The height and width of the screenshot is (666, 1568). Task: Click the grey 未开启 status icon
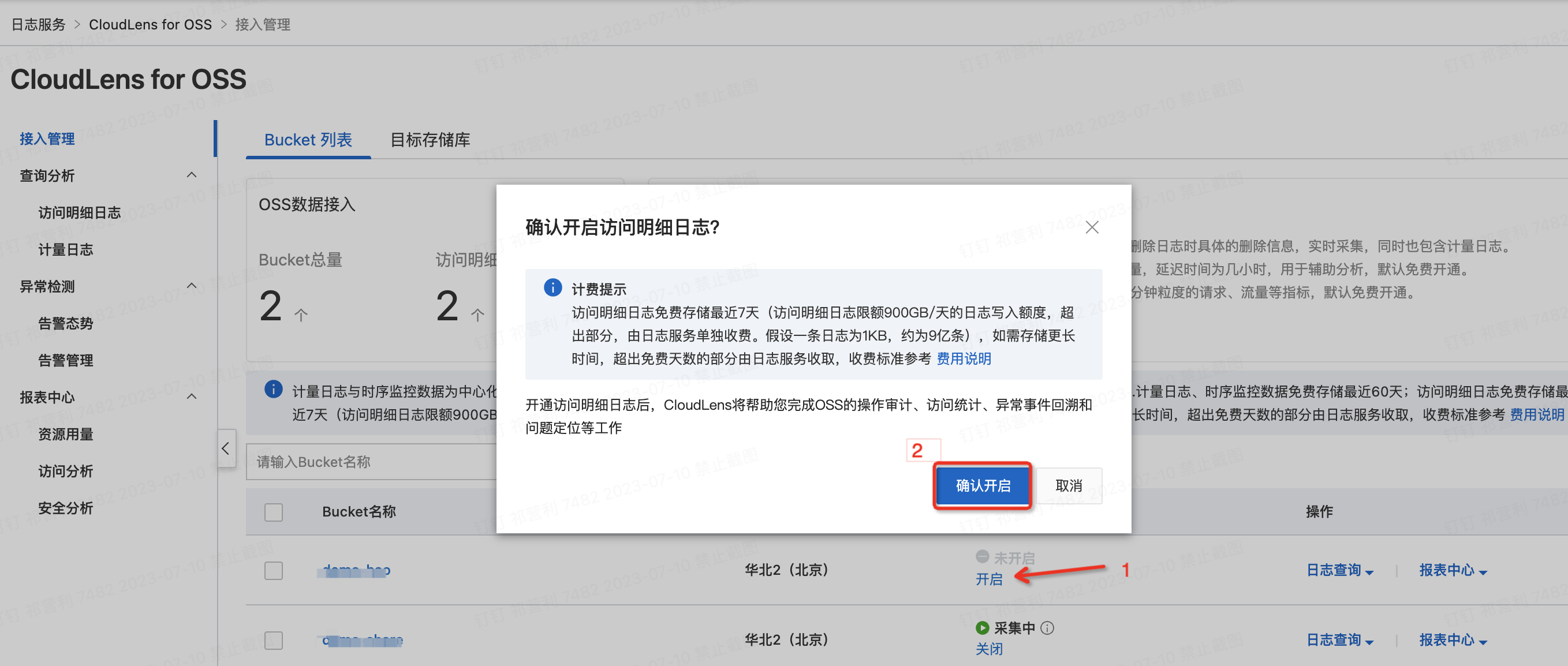click(x=982, y=556)
